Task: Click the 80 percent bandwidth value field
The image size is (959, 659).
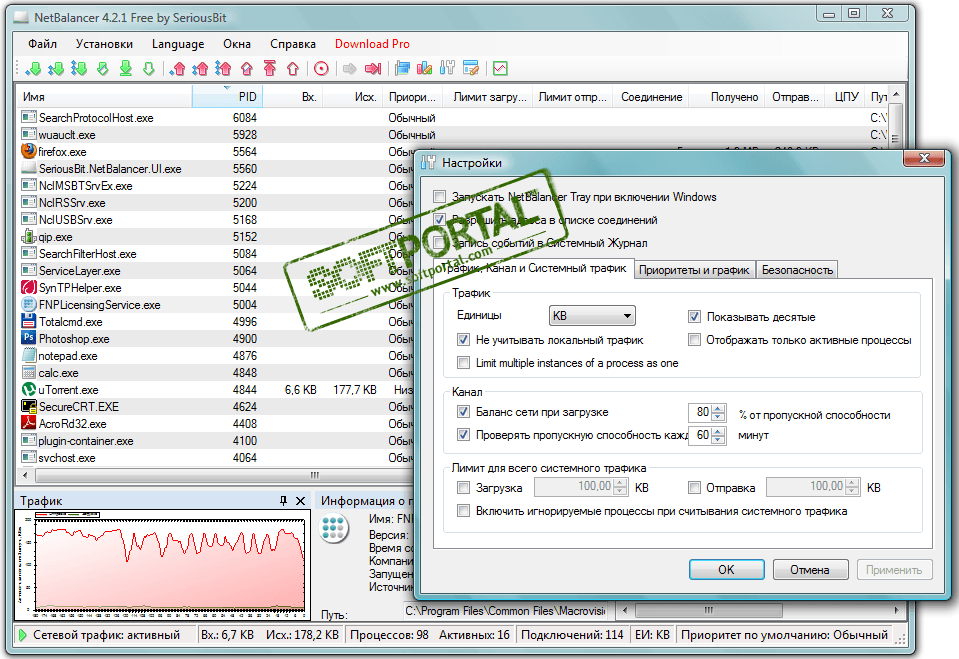Action: (x=701, y=412)
